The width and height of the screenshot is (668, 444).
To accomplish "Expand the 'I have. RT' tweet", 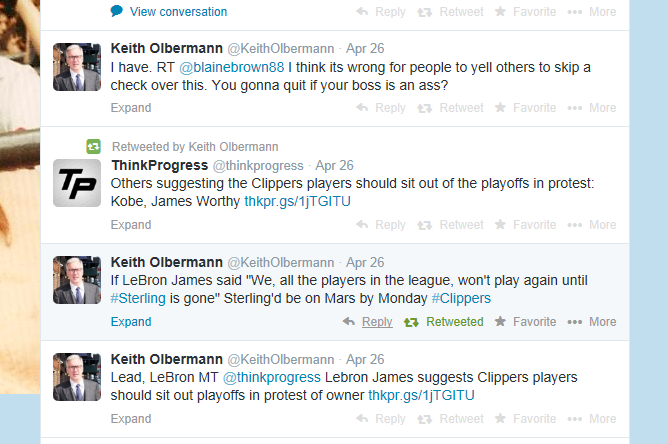I will coord(131,108).
